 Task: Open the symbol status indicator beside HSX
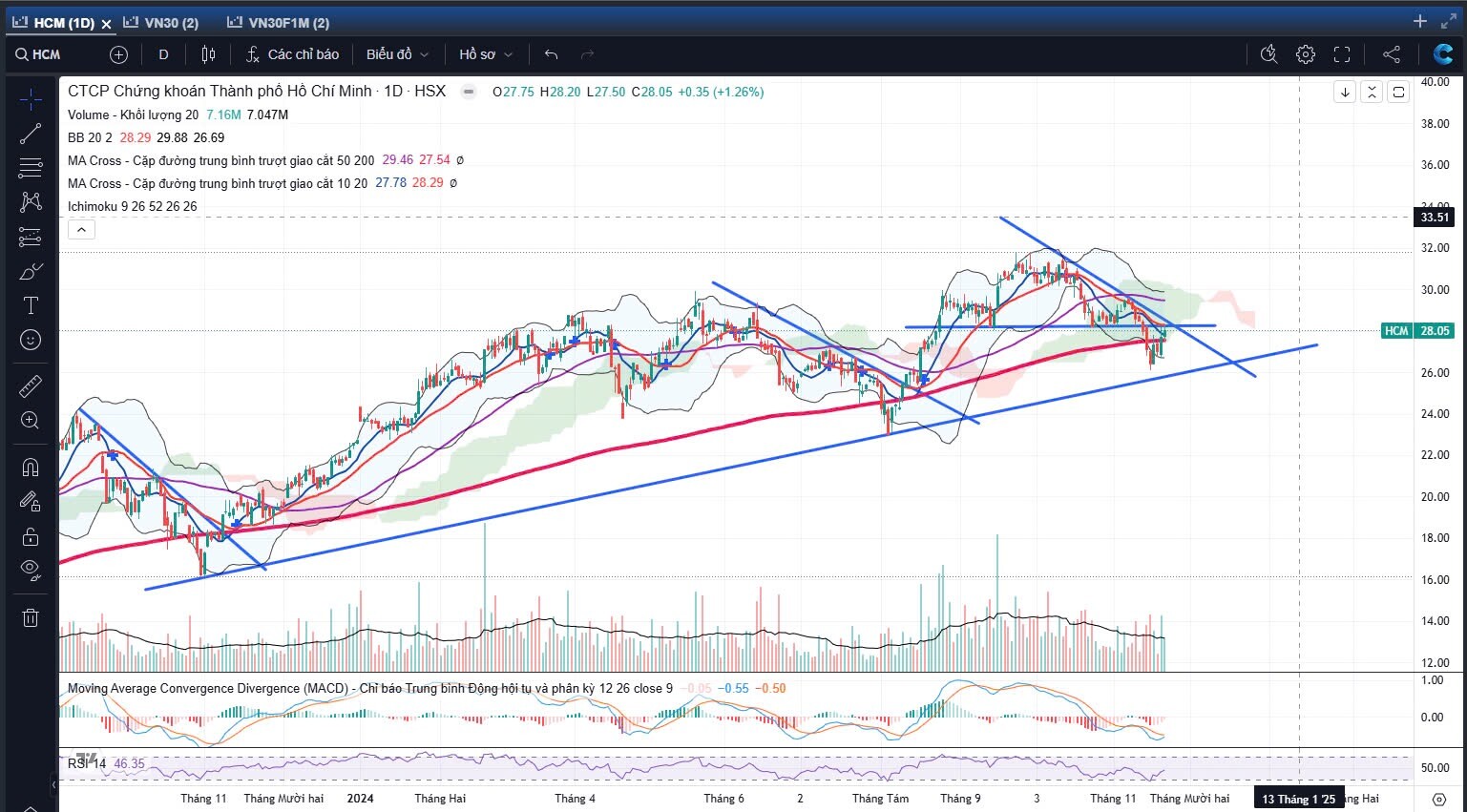[469, 92]
